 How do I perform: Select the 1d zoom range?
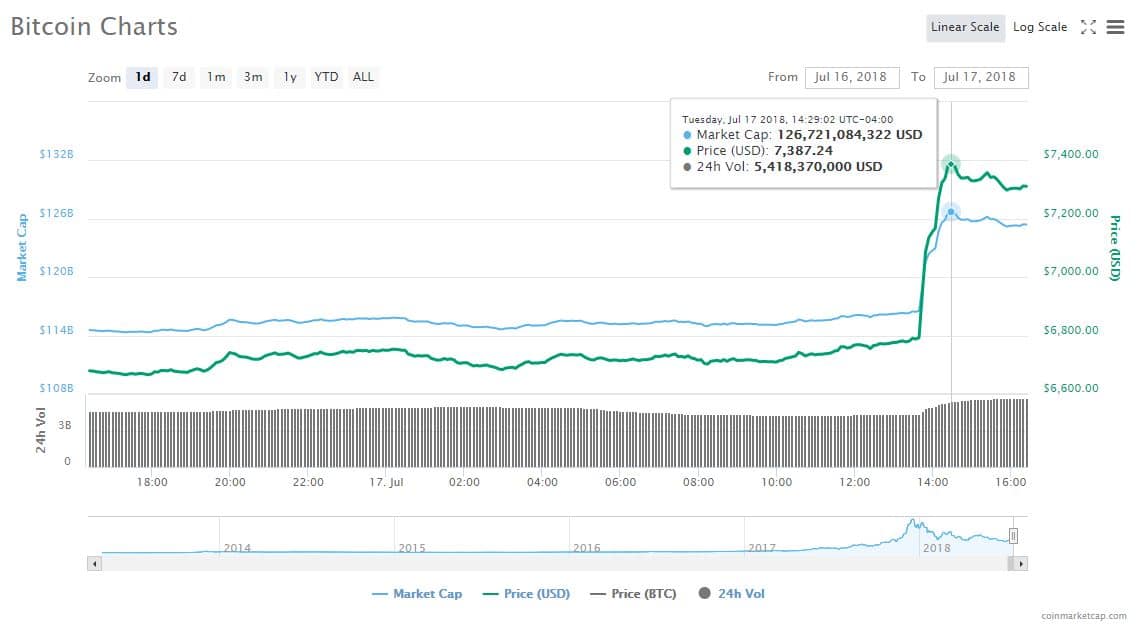click(x=142, y=77)
